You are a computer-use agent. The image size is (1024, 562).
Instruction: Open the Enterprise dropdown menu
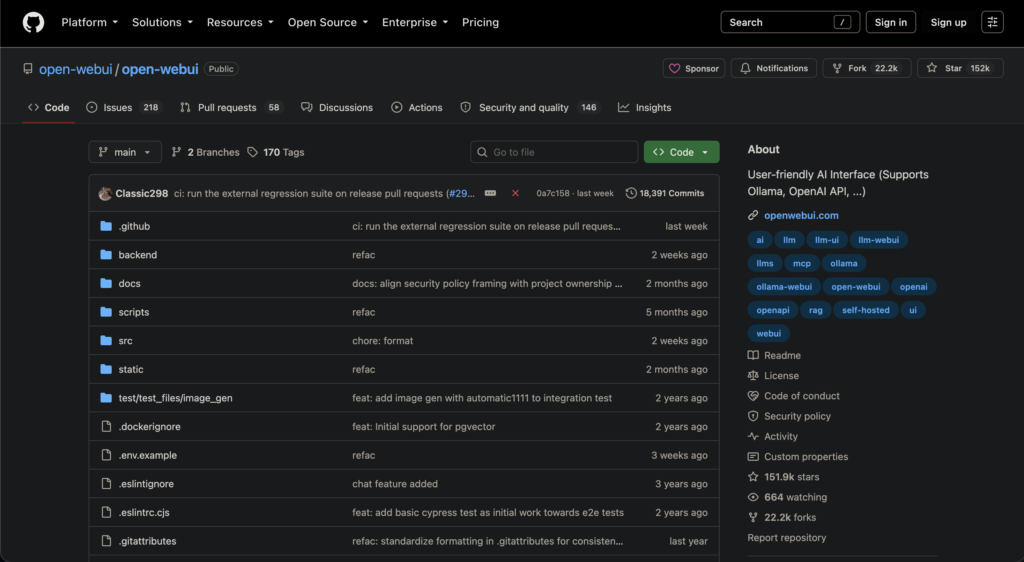415,22
